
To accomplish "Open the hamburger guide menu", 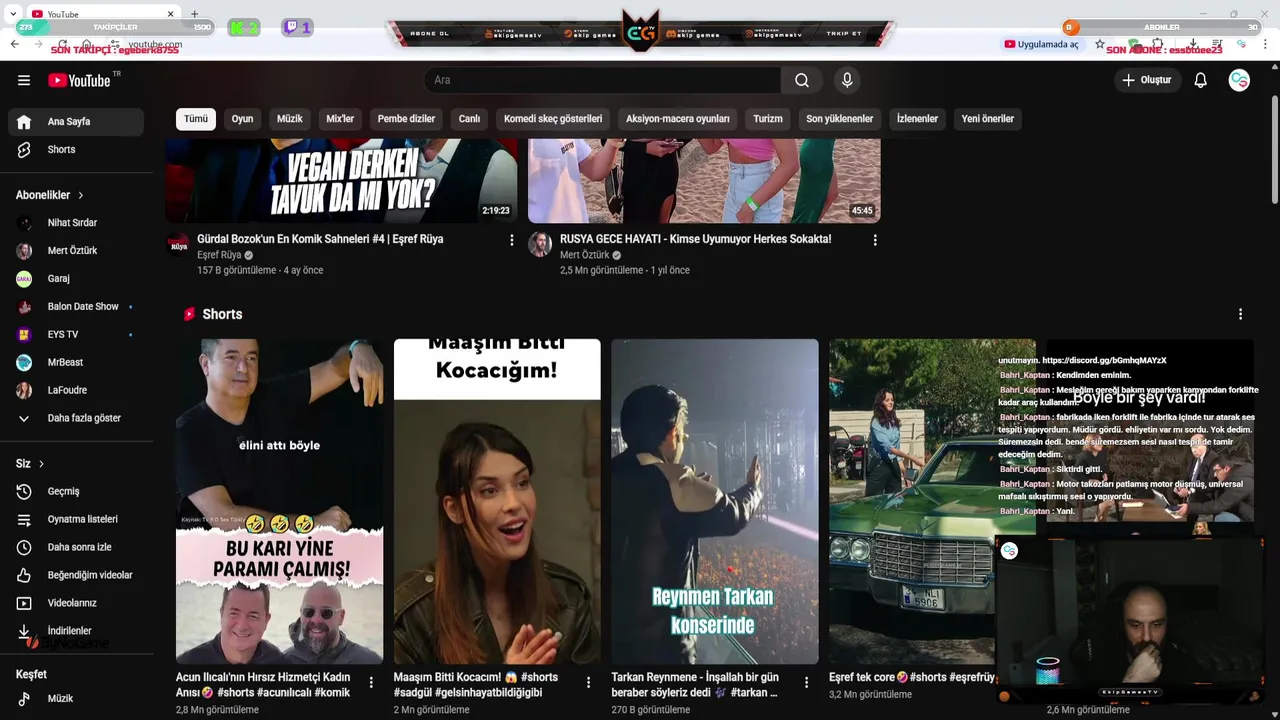I will coord(24,80).
